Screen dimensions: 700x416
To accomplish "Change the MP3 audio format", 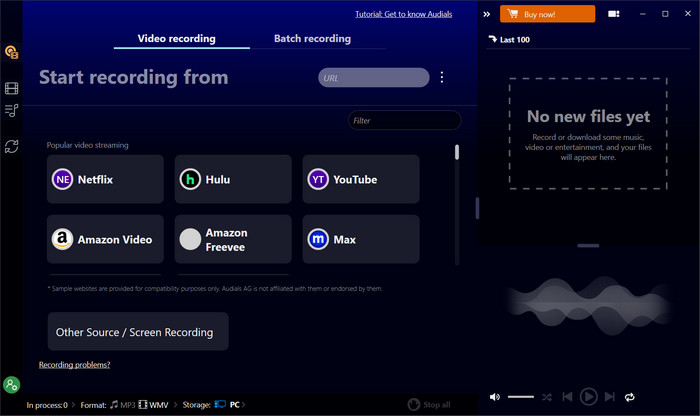I will tap(123, 405).
